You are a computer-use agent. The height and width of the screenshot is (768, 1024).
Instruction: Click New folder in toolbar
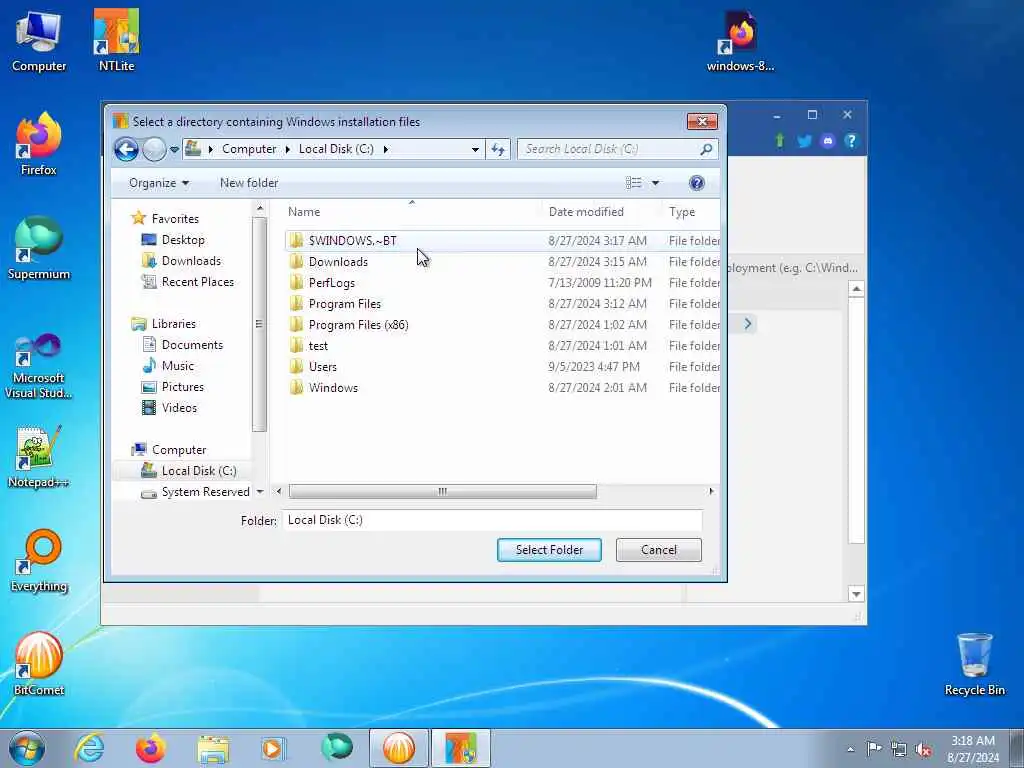[249, 183]
